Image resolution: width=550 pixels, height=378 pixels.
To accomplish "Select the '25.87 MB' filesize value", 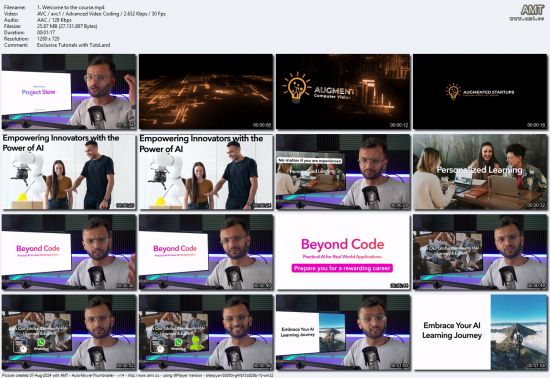I will [x=67, y=26].
